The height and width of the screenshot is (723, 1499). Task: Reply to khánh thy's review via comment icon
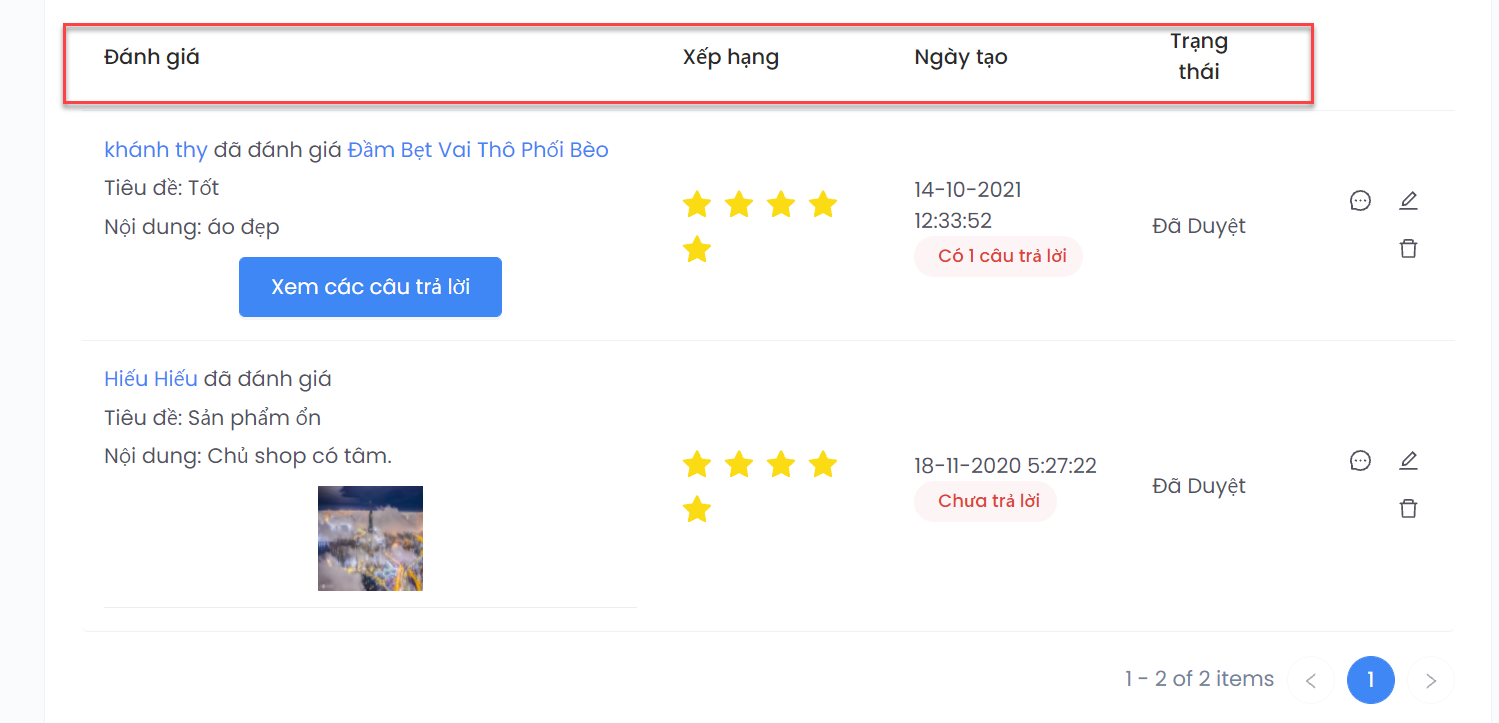tap(1360, 201)
